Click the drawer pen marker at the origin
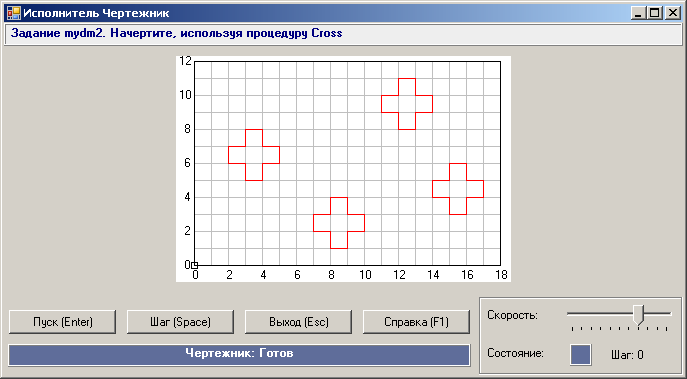This screenshot has height=379, width=687. (195, 265)
